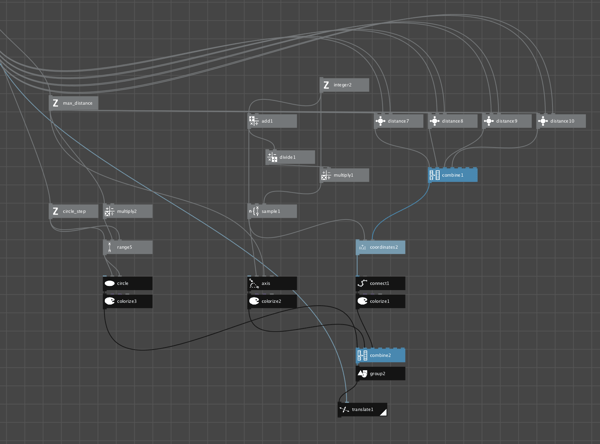Select the distance8 node icon
The width and height of the screenshot is (600, 444).
click(x=435, y=121)
